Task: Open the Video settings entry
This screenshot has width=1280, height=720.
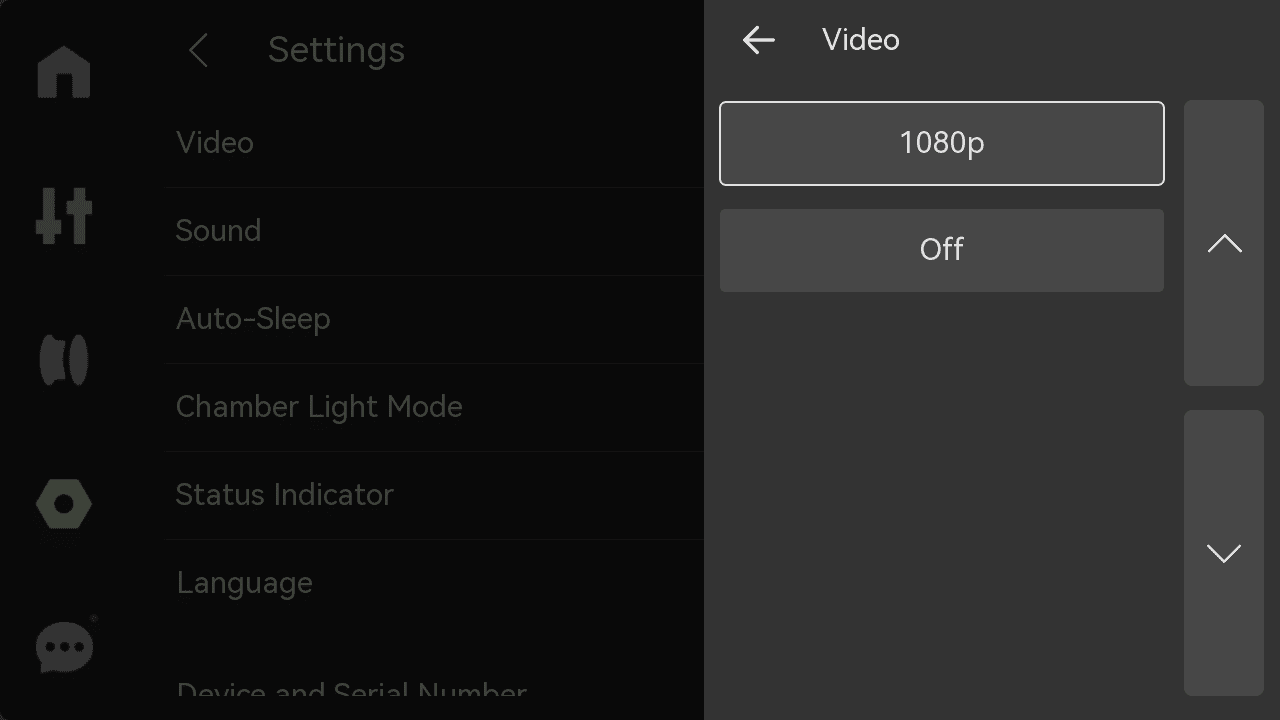Action: point(435,143)
